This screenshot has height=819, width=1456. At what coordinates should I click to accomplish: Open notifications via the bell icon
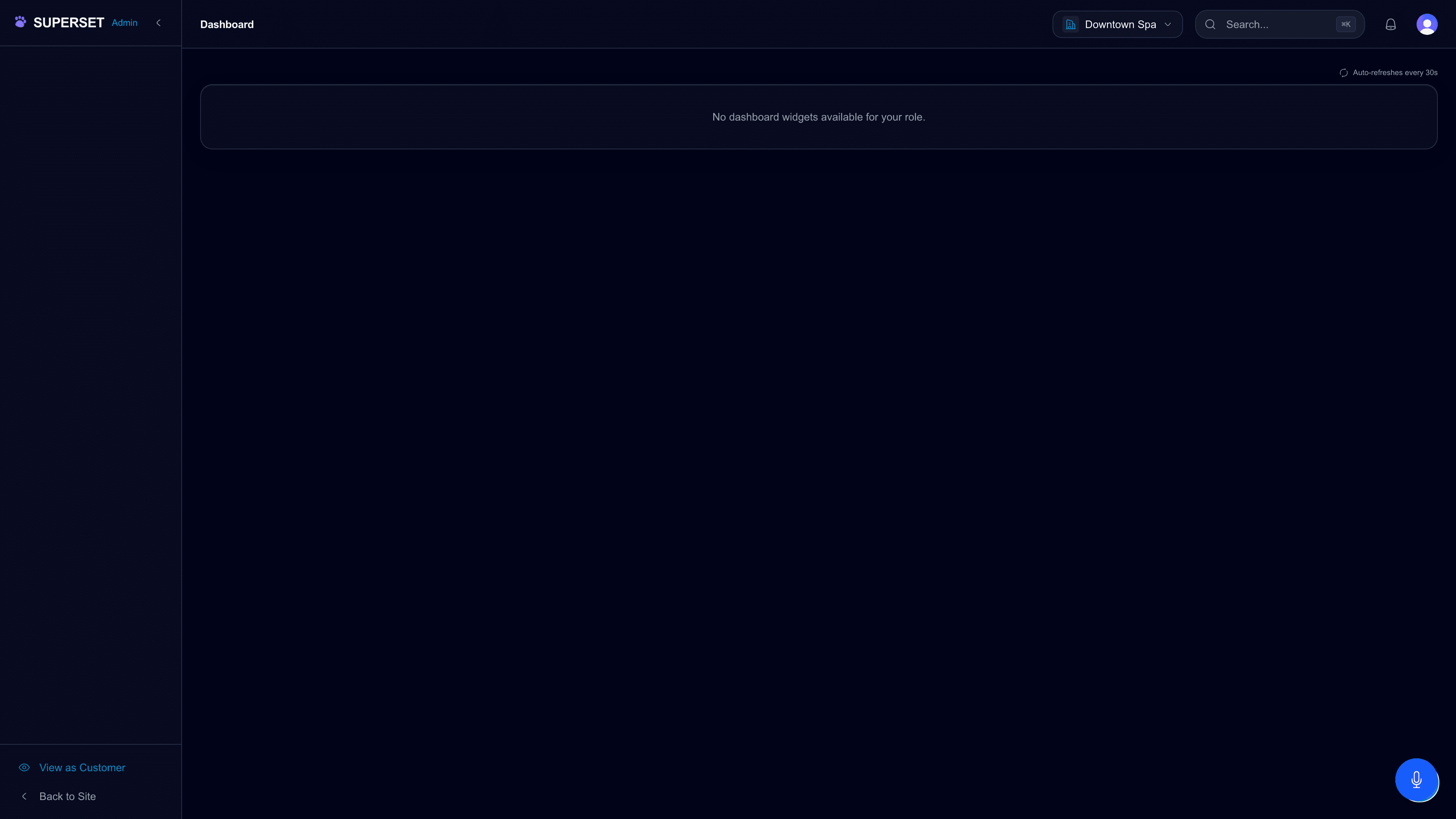pos(1390,24)
